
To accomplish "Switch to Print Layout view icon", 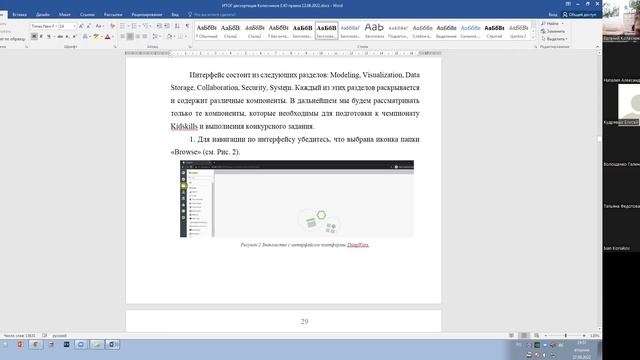I will [524, 336].
